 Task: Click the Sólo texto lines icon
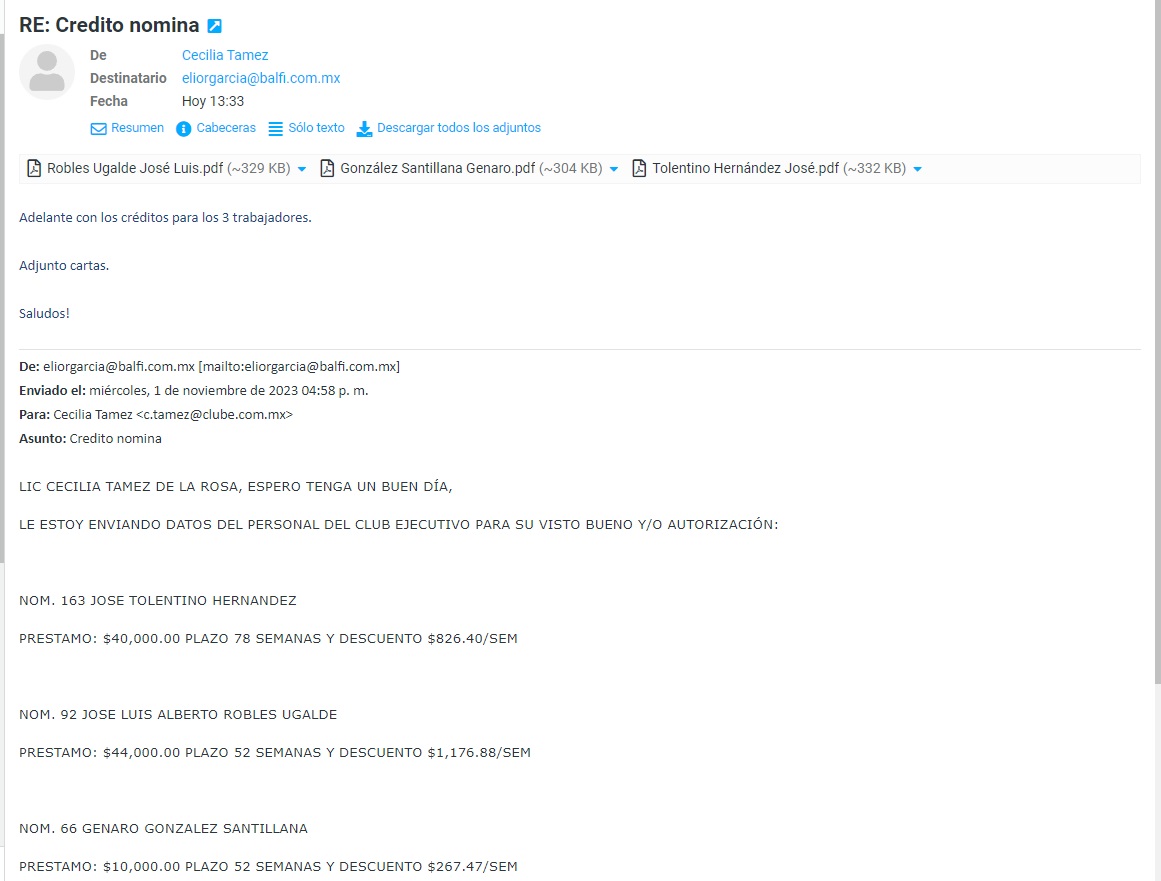[275, 129]
